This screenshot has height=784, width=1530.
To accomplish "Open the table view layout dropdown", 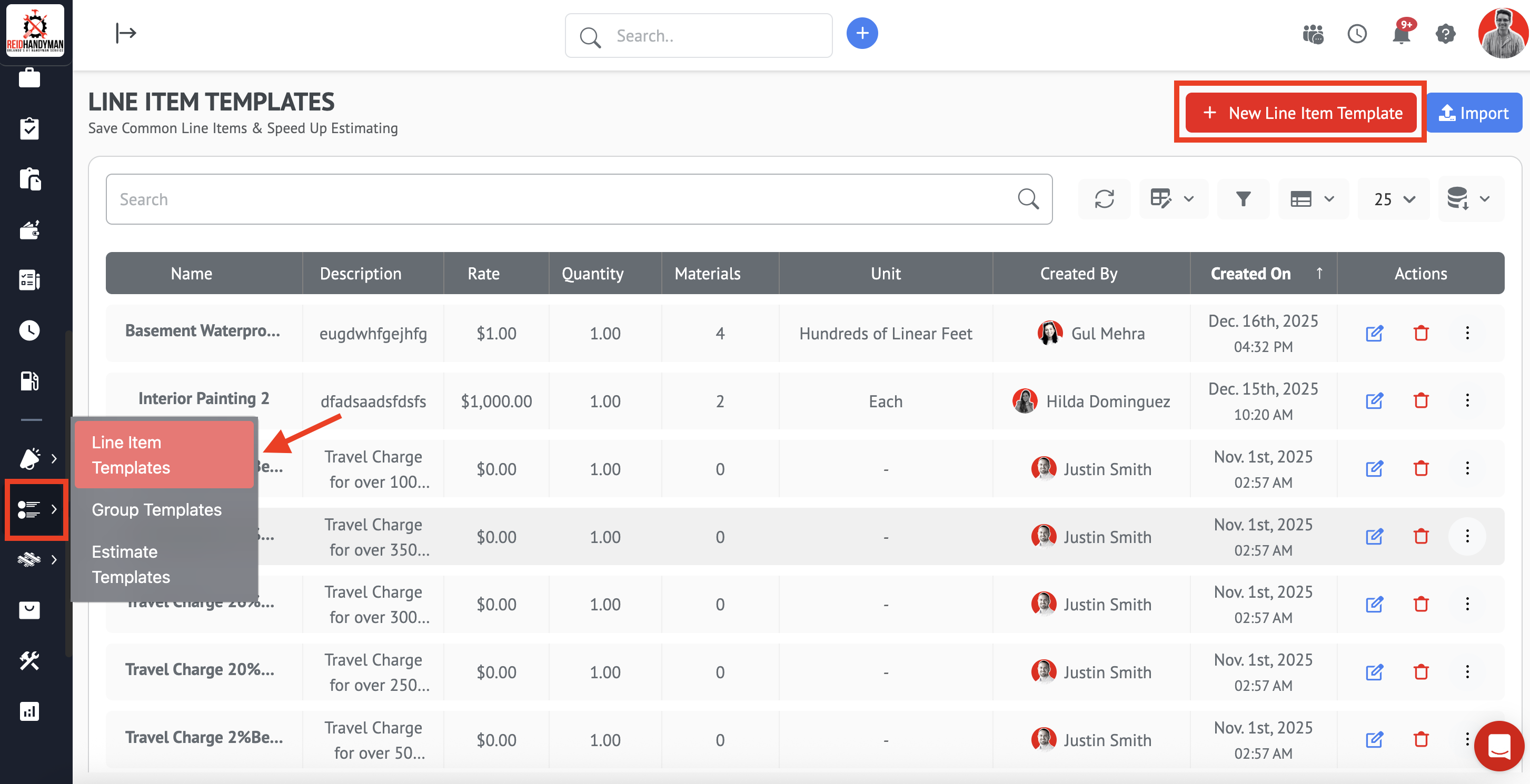I will [x=1313, y=199].
